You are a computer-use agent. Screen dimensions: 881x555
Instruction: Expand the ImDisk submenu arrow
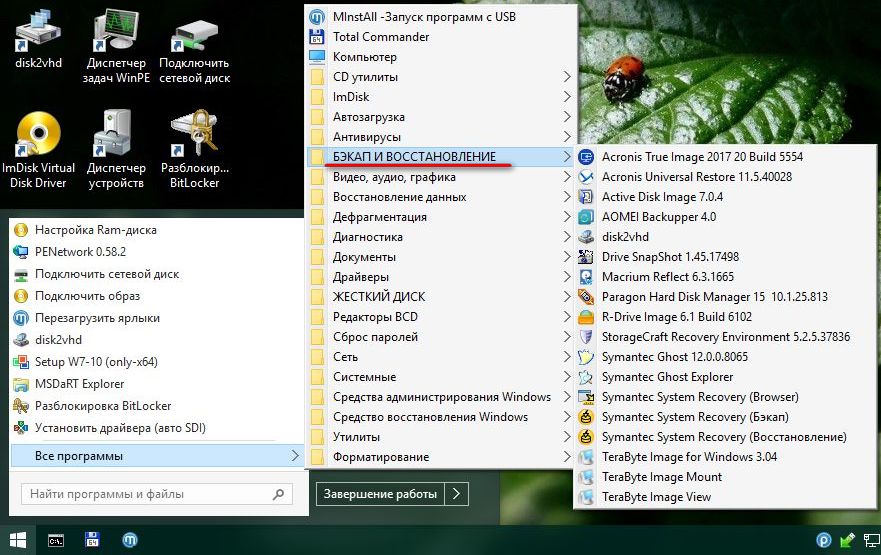click(566, 97)
